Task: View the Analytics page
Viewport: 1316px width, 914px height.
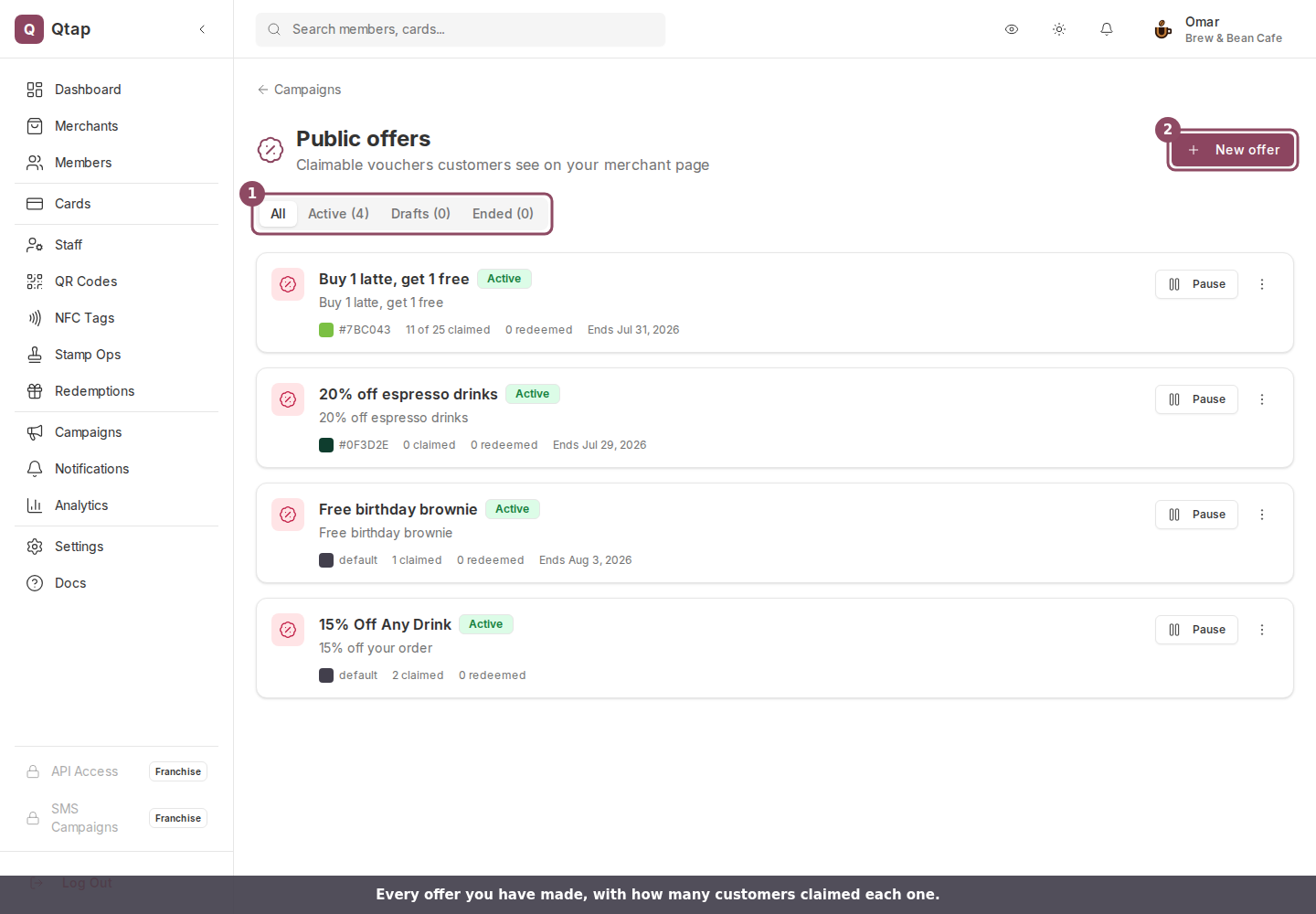Action: pyautogui.click(x=116, y=505)
